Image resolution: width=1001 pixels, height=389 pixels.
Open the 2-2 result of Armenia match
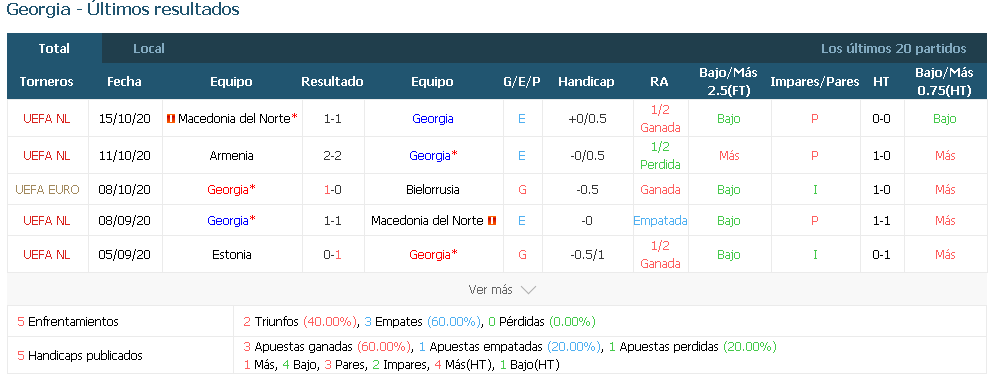333,155
